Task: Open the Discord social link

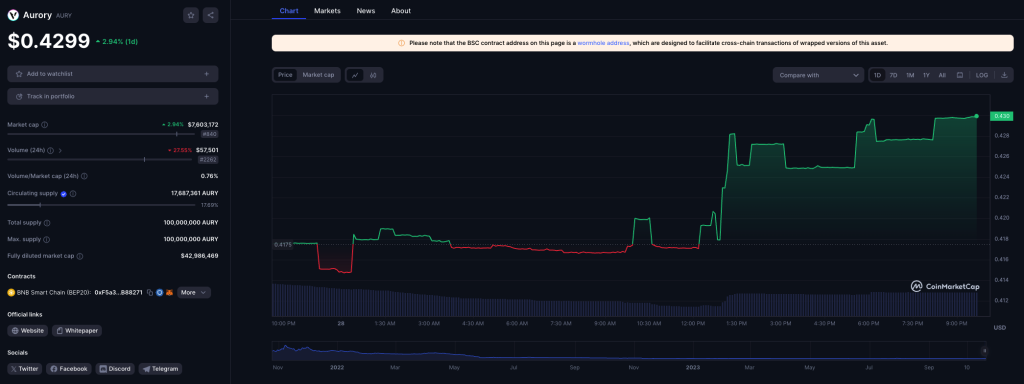Action: click(x=115, y=368)
